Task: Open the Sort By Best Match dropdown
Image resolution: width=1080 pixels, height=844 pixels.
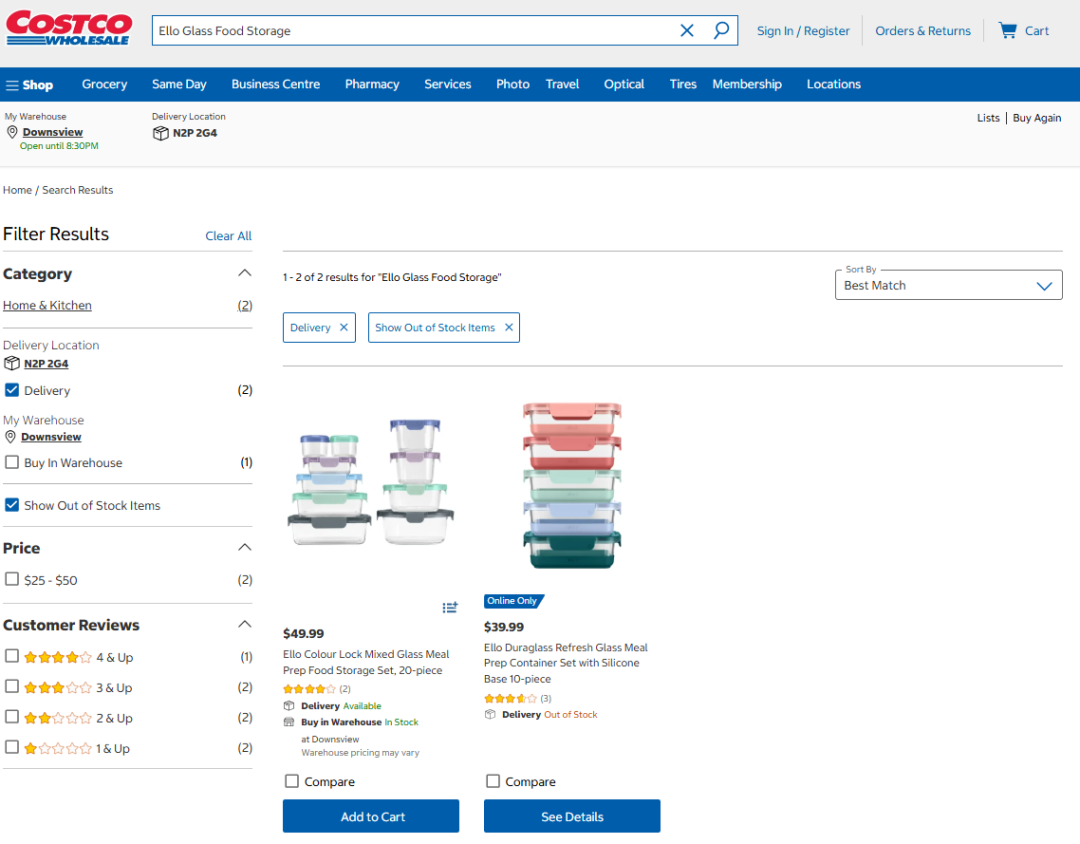Action: [x=948, y=285]
